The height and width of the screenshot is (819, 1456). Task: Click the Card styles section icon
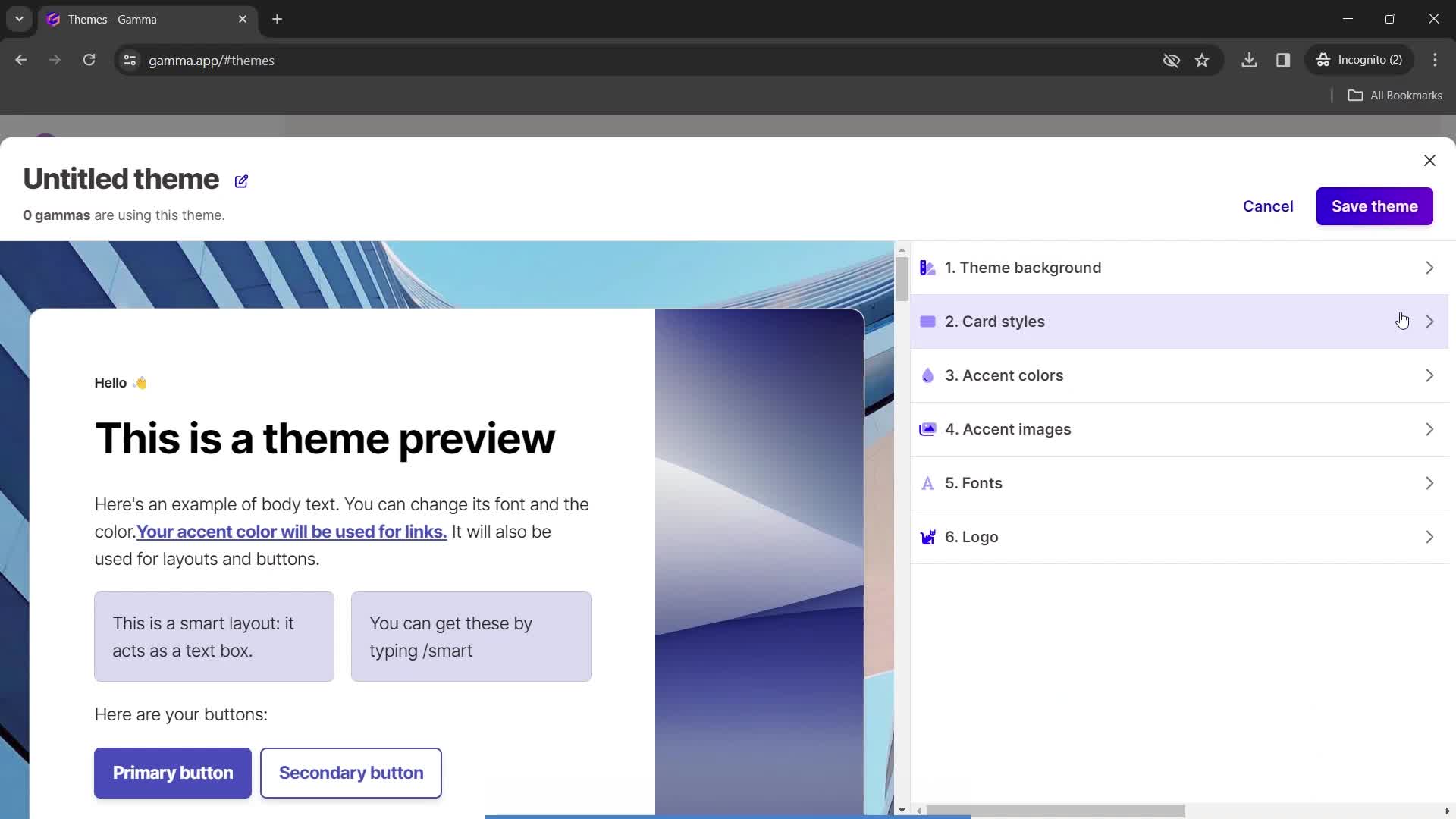[x=927, y=320]
